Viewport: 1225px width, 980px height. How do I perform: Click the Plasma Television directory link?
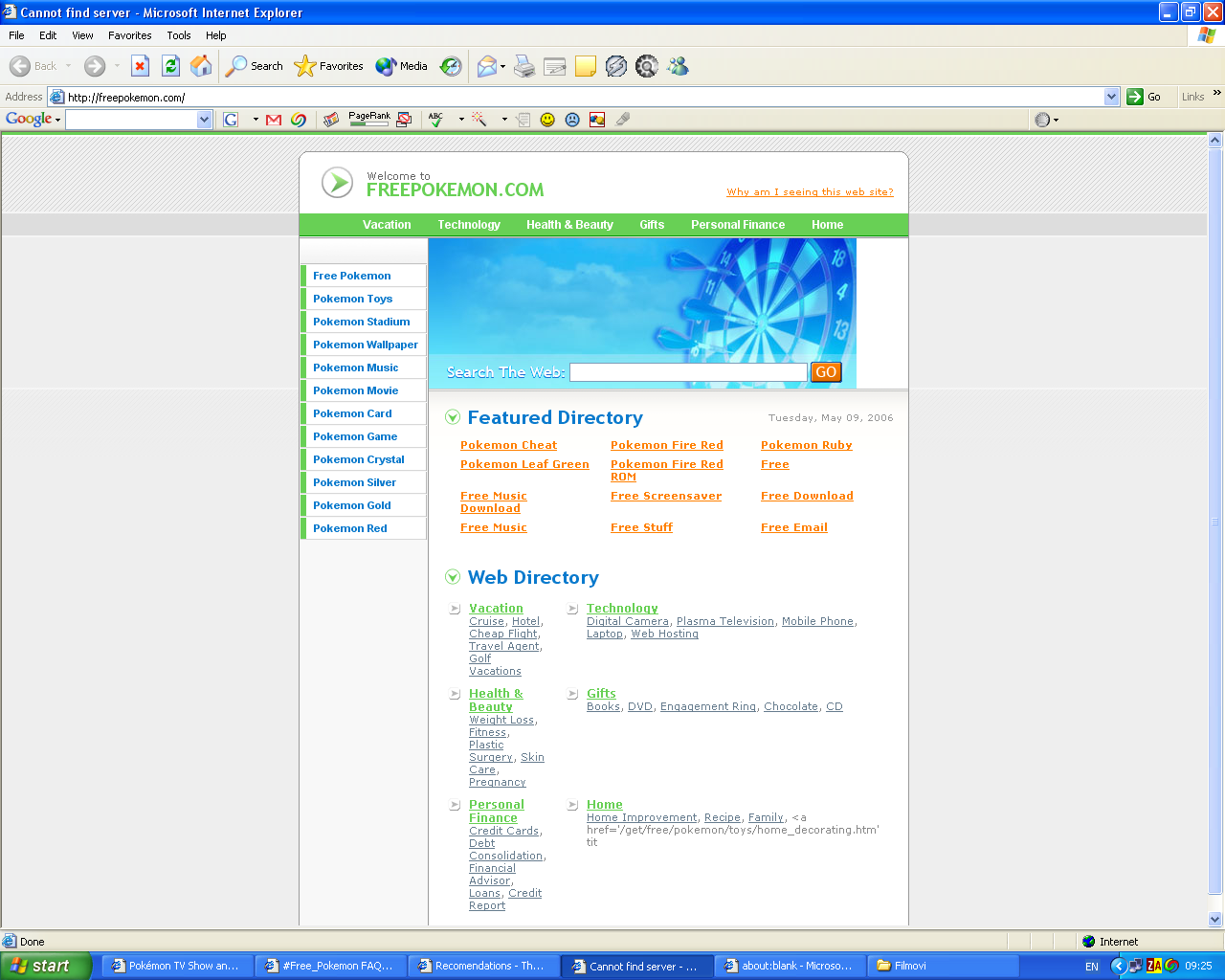725,621
